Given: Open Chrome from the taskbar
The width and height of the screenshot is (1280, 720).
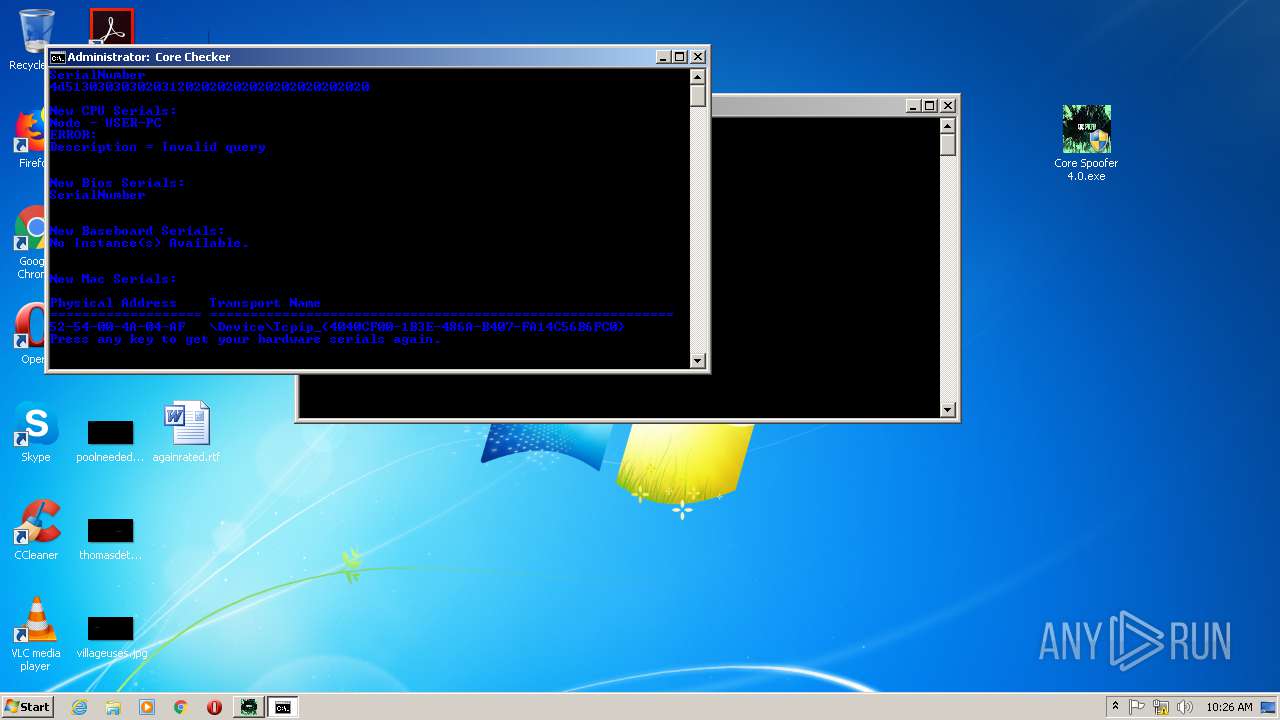Looking at the screenshot, I should [181, 707].
